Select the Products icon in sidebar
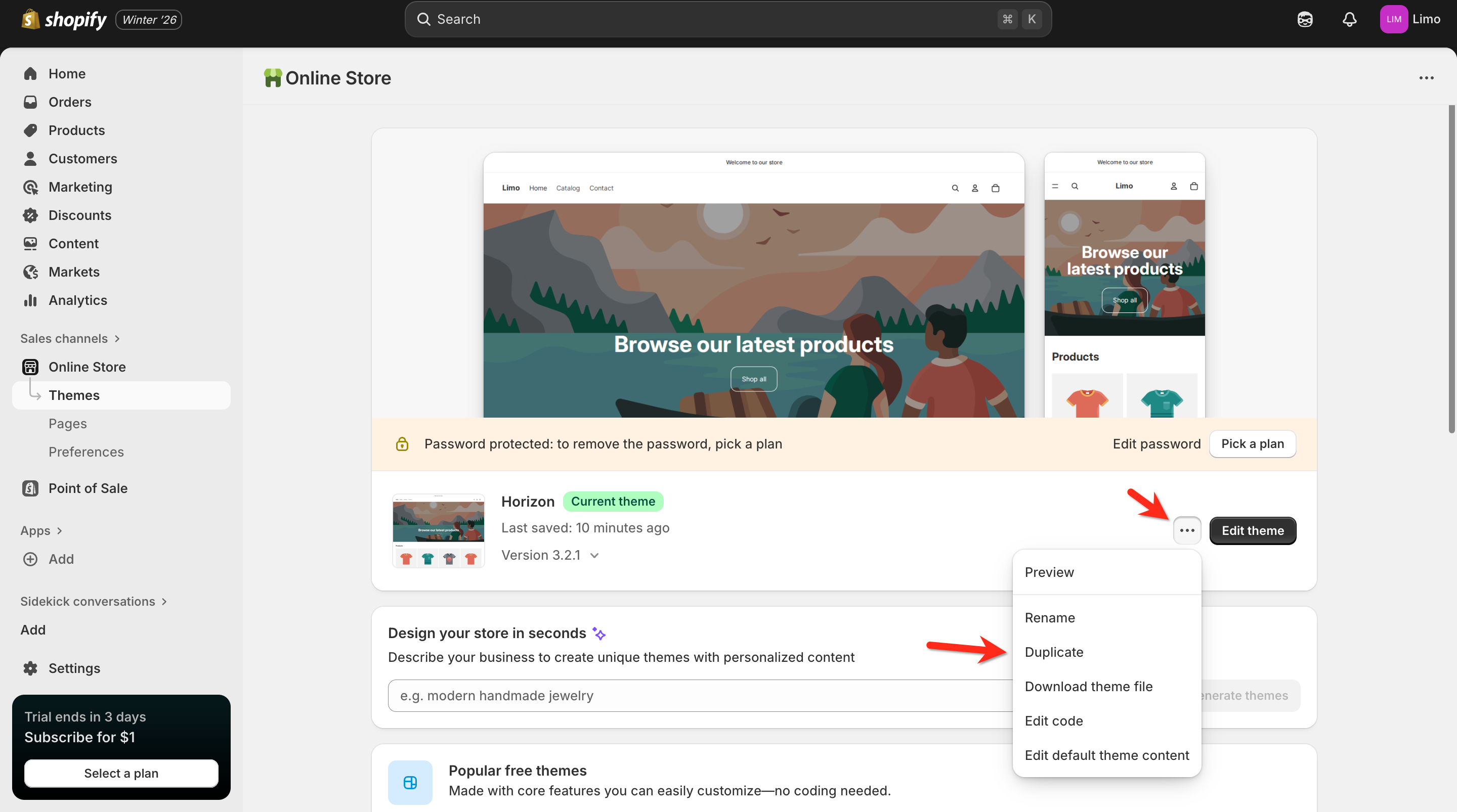 pyautogui.click(x=30, y=130)
